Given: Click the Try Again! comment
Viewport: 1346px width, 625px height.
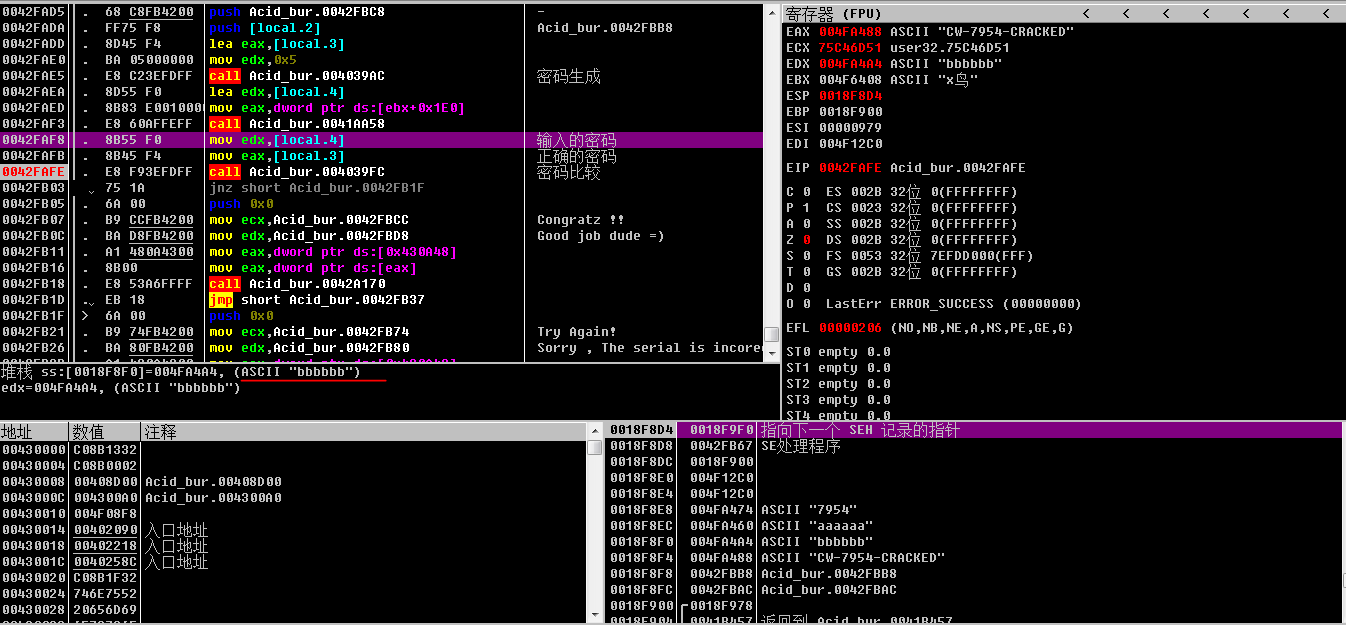Looking at the screenshot, I should (x=576, y=332).
